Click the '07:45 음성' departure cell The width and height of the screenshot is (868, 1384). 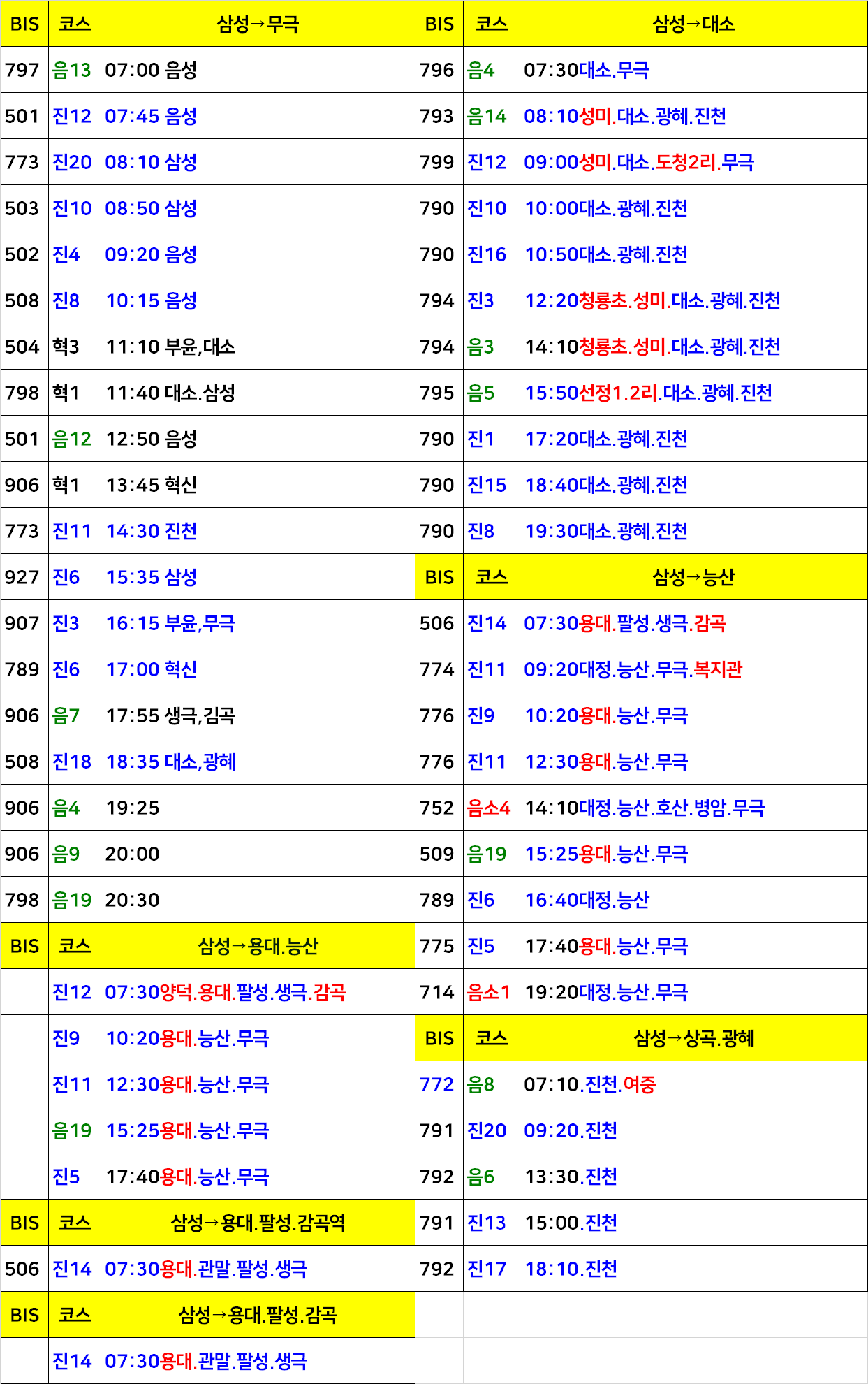pos(258,116)
